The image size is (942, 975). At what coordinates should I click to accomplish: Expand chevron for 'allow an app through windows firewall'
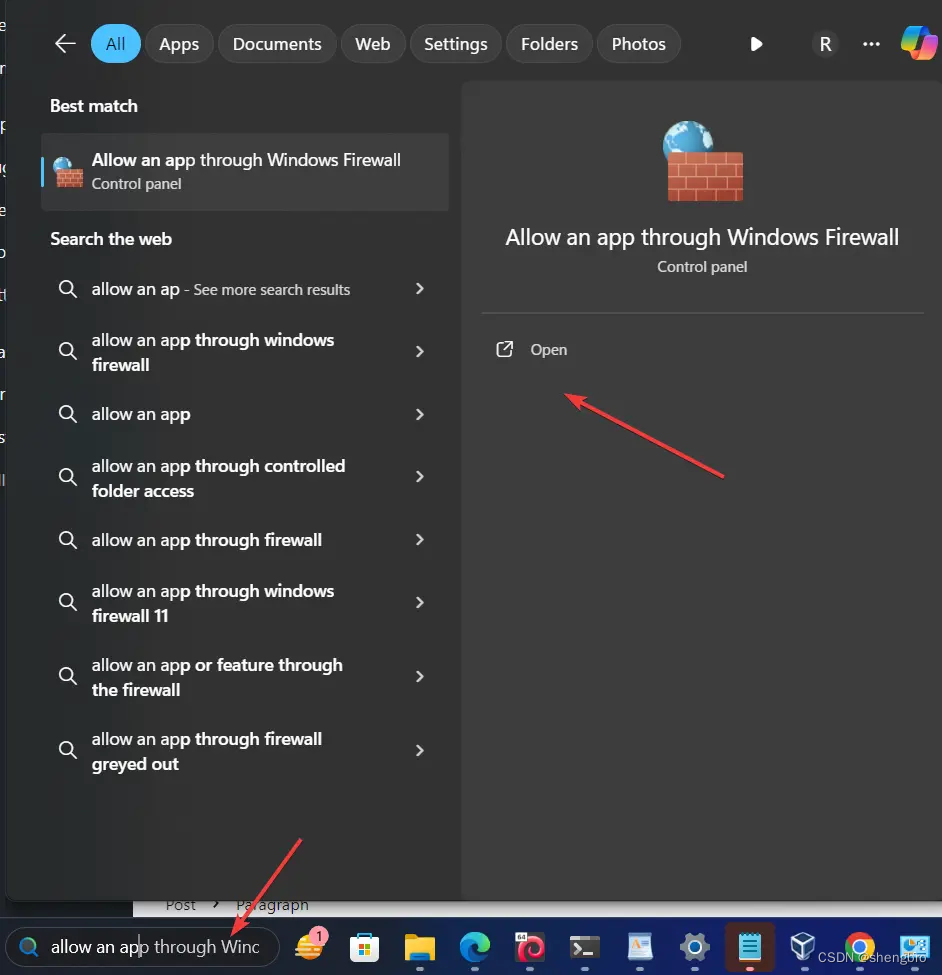420,351
